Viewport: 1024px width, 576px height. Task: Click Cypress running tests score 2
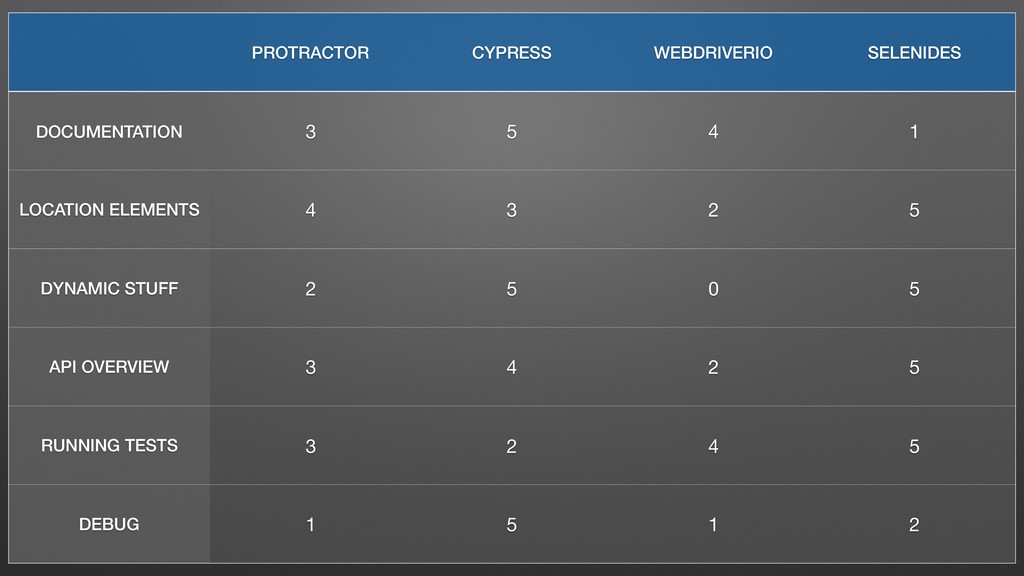tap(511, 446)
